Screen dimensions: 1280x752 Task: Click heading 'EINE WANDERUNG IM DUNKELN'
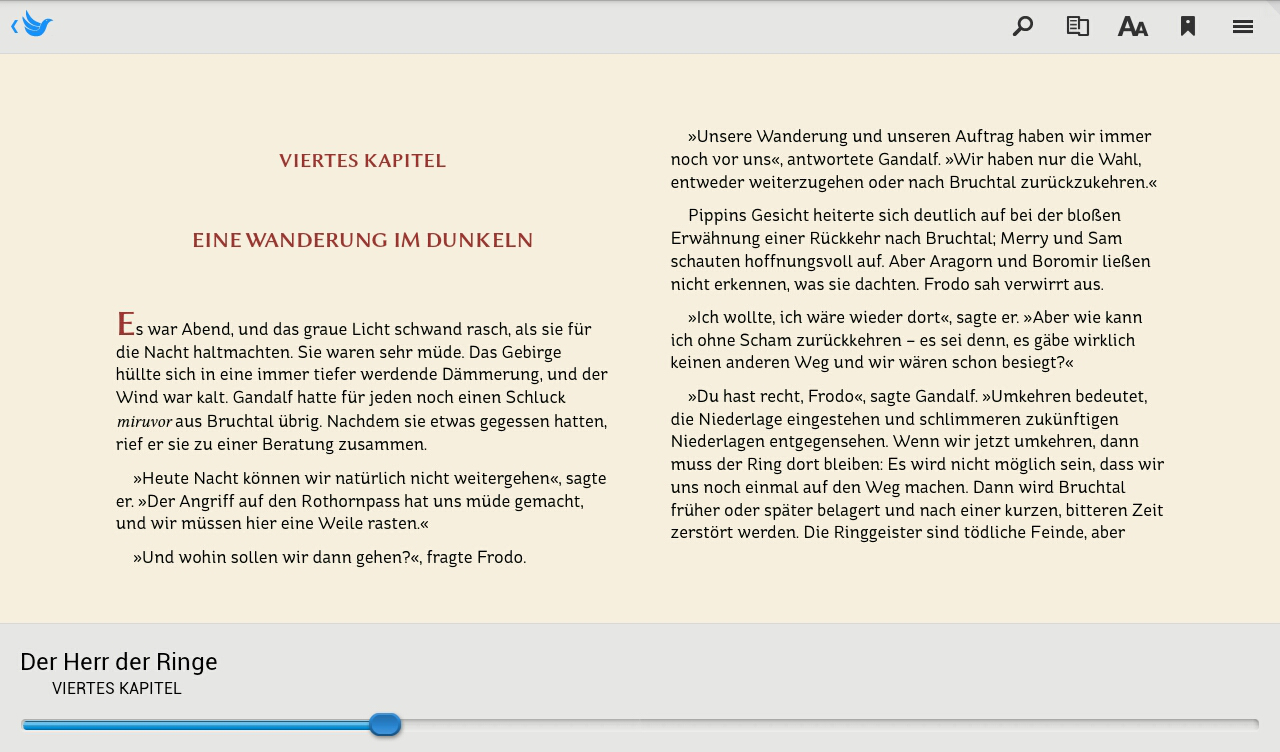tap(362, 241)
